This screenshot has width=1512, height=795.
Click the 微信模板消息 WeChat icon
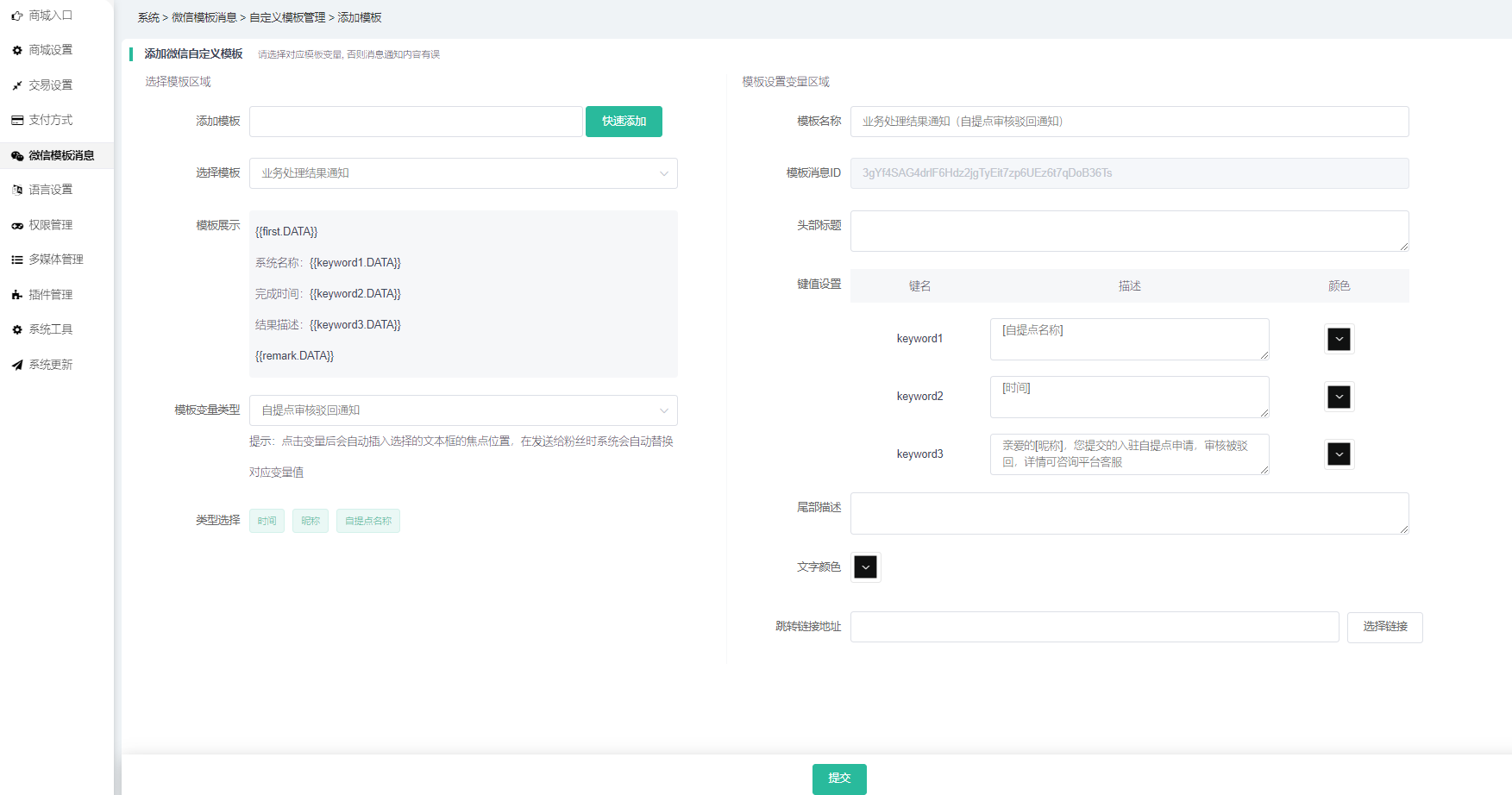coord(17,156)
